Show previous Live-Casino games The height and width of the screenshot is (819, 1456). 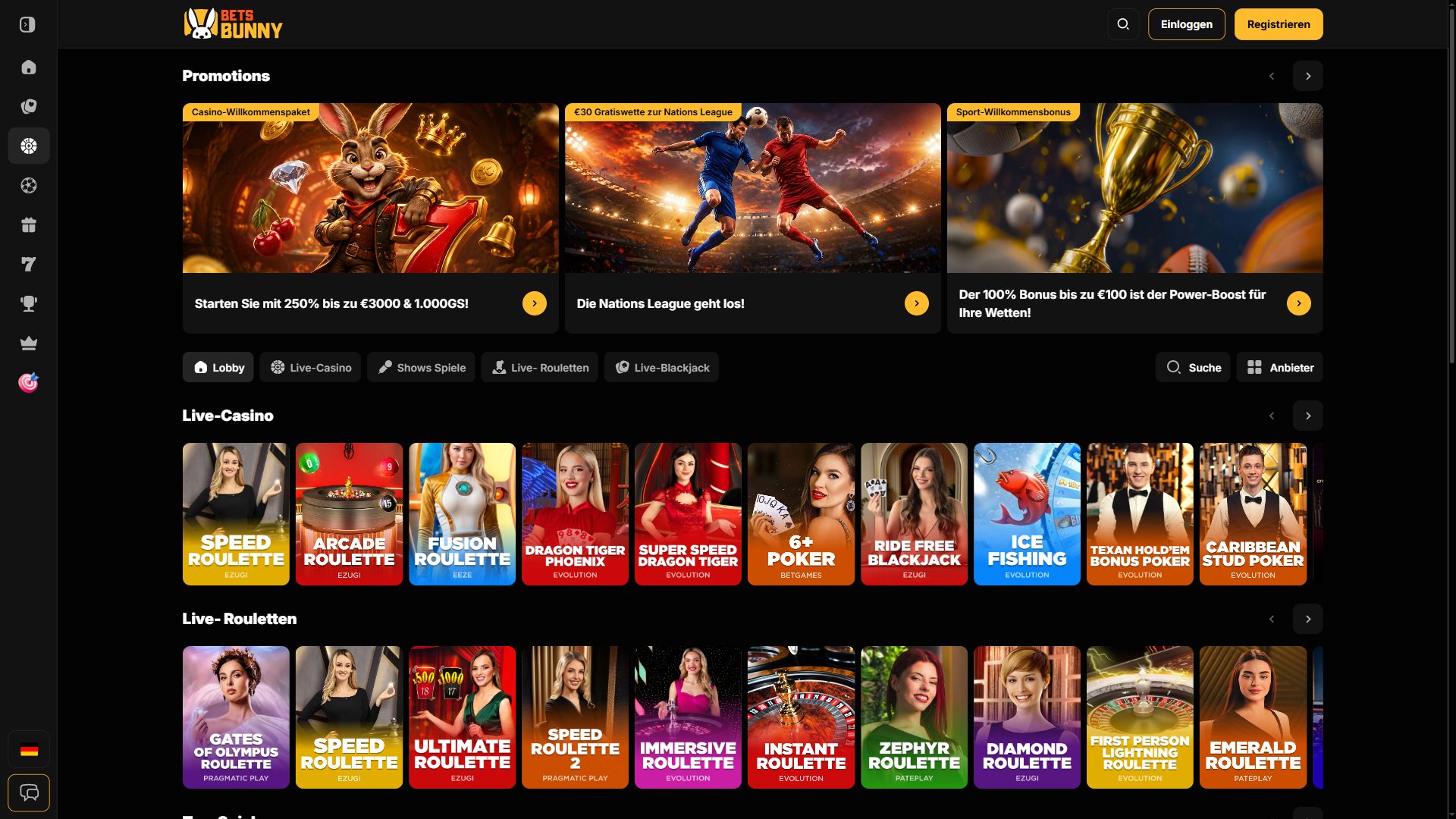(1272, 416)
